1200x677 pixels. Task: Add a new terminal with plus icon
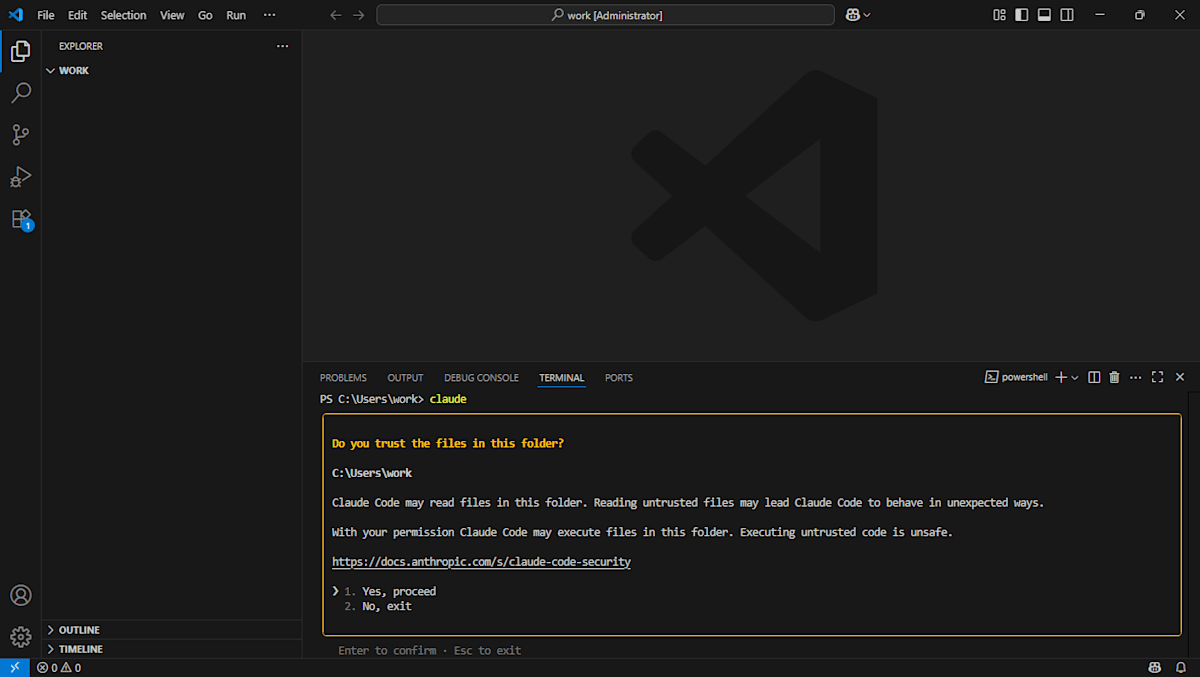coord(1061,377)
